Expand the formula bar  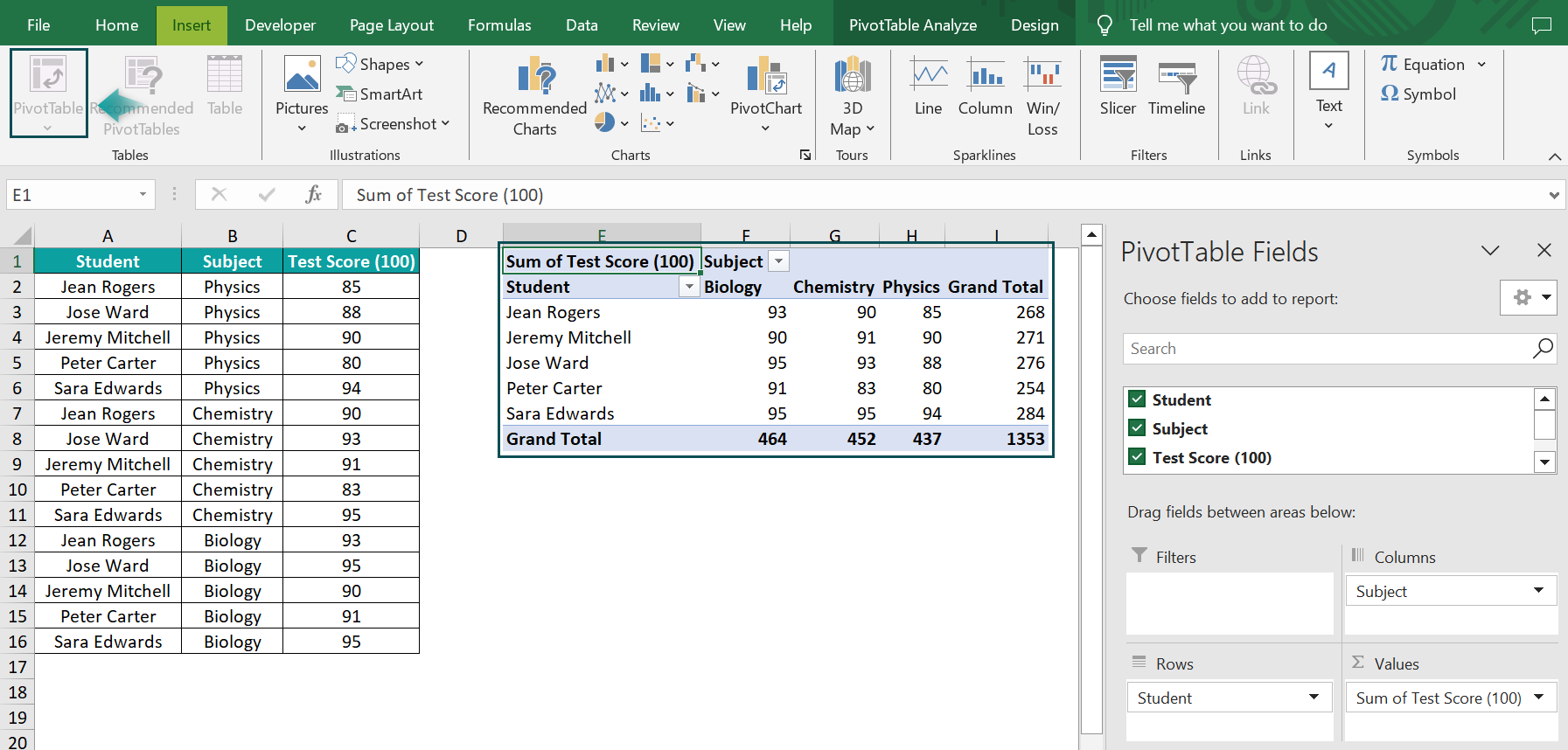[1554, 195]
